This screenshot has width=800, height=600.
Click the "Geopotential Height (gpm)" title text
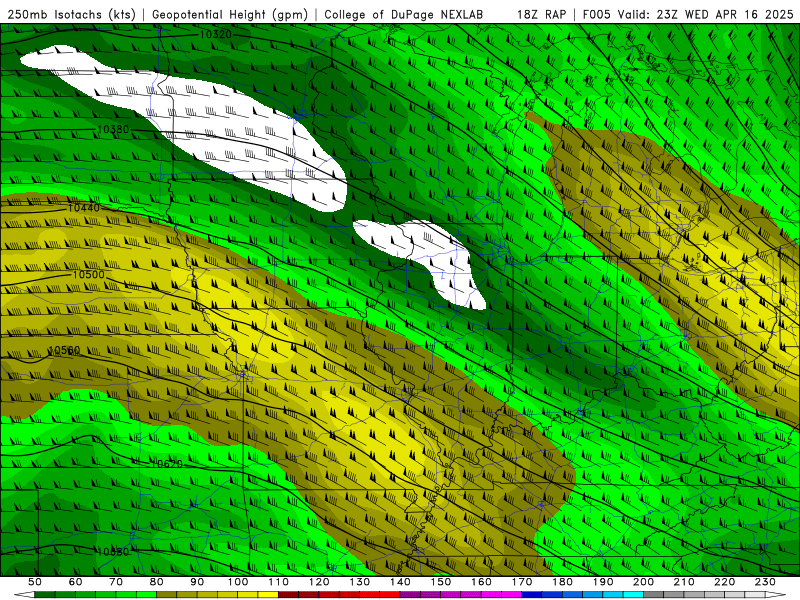click(230, 14)
